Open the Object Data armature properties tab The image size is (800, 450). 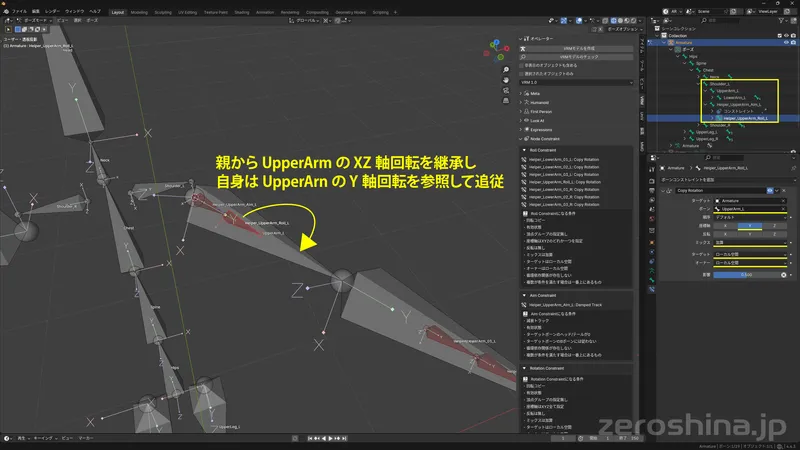tap(652, 270)
